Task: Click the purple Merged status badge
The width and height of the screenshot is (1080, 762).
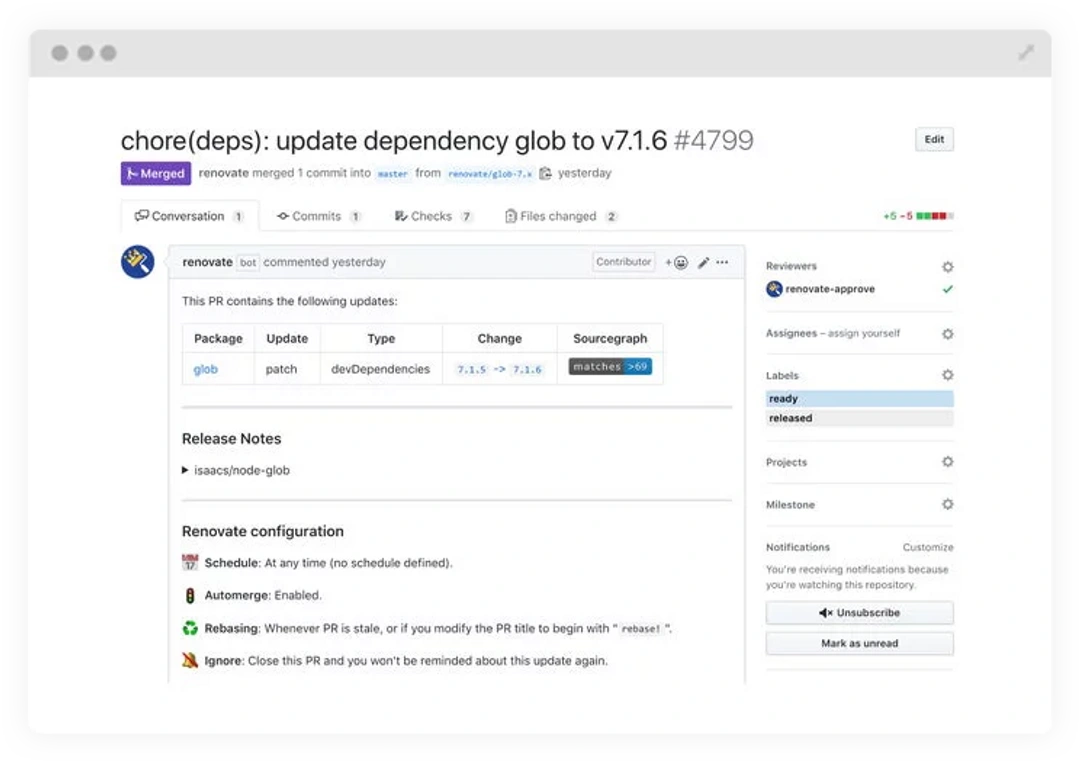Action: coord(156,174)
